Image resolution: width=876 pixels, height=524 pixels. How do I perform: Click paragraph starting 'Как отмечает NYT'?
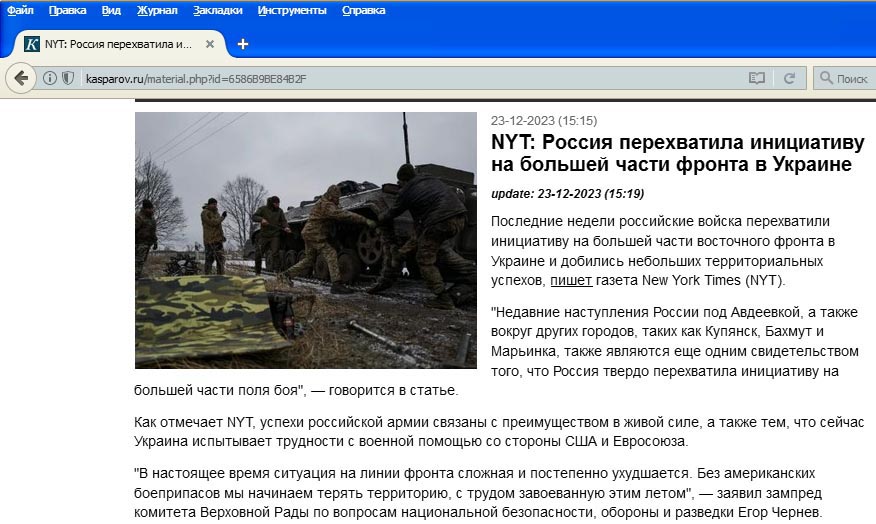click(x=499, y=432)
